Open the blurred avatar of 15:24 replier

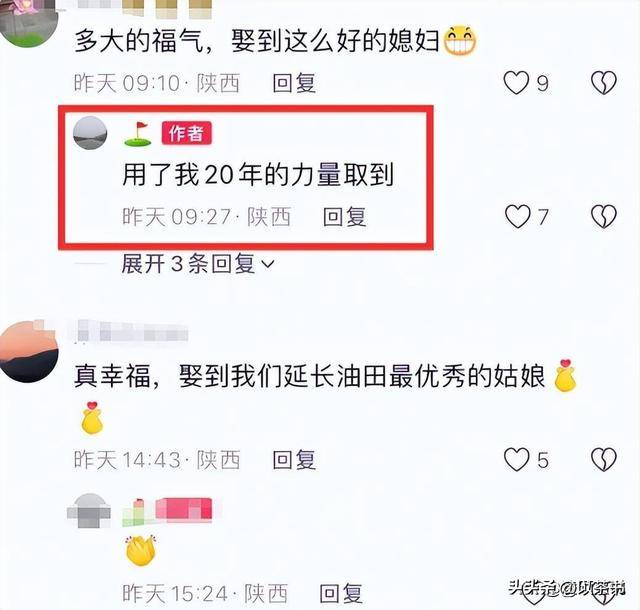89,510
